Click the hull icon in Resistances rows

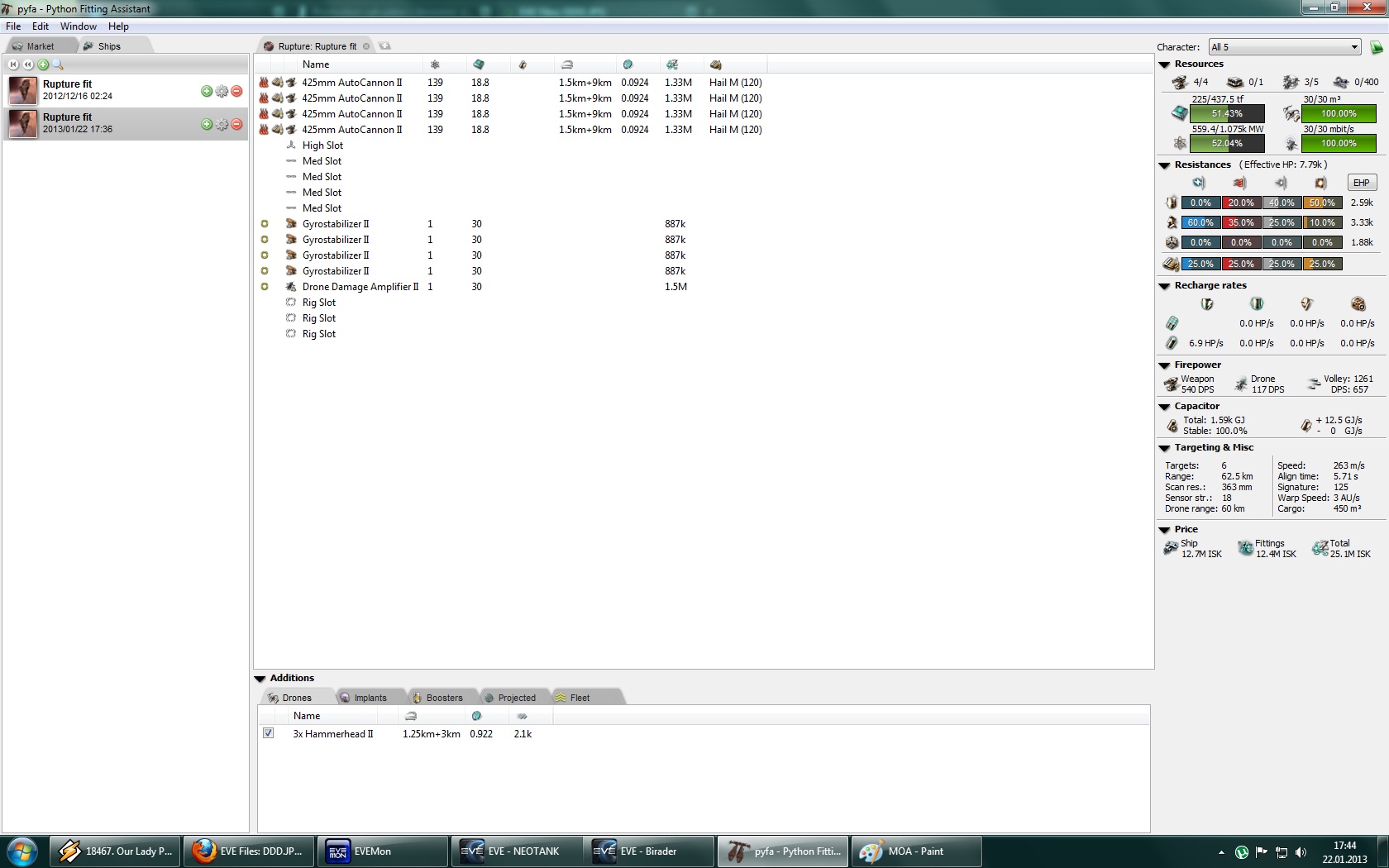coord(1172,242)
